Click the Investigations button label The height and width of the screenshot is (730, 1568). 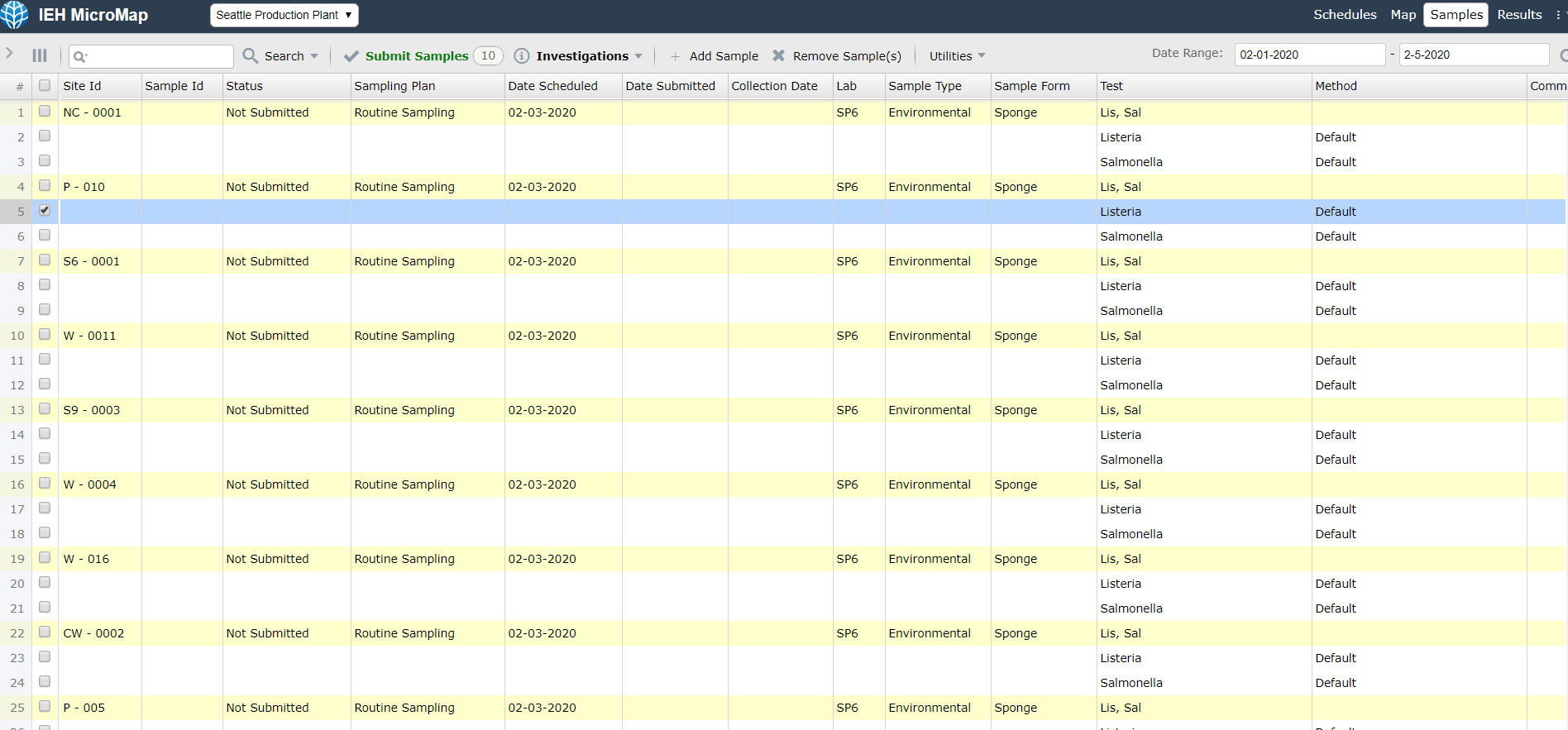[582, 56]
